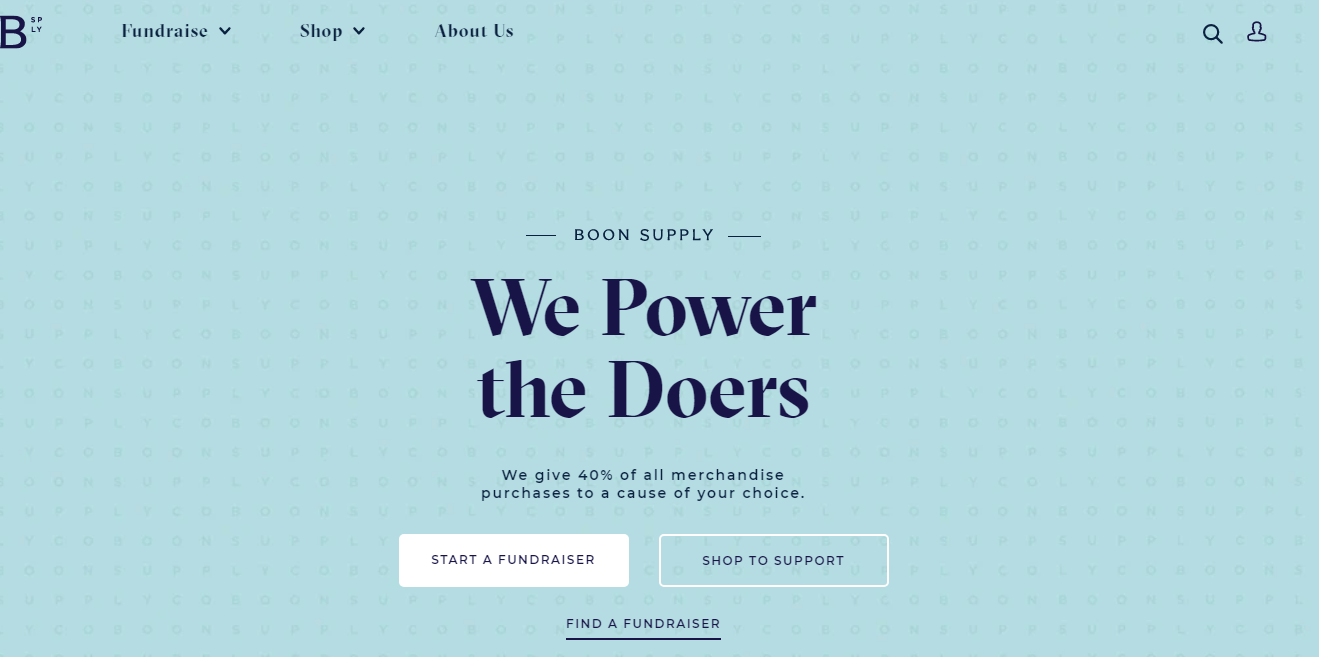The width and height of the screenshot is (1319, 657).
Task: Open the search magnifier icon
Action: (x=1212, y=33)
